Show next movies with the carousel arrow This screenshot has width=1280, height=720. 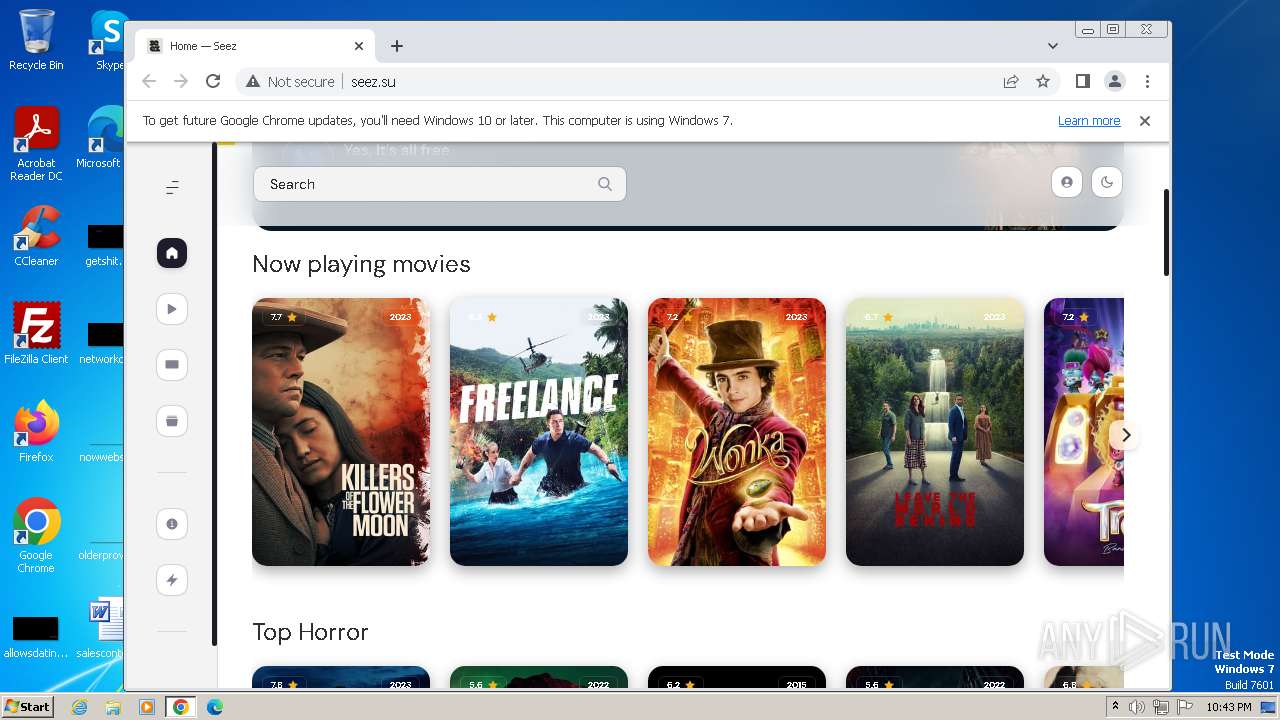click(x=1126, y=435)
